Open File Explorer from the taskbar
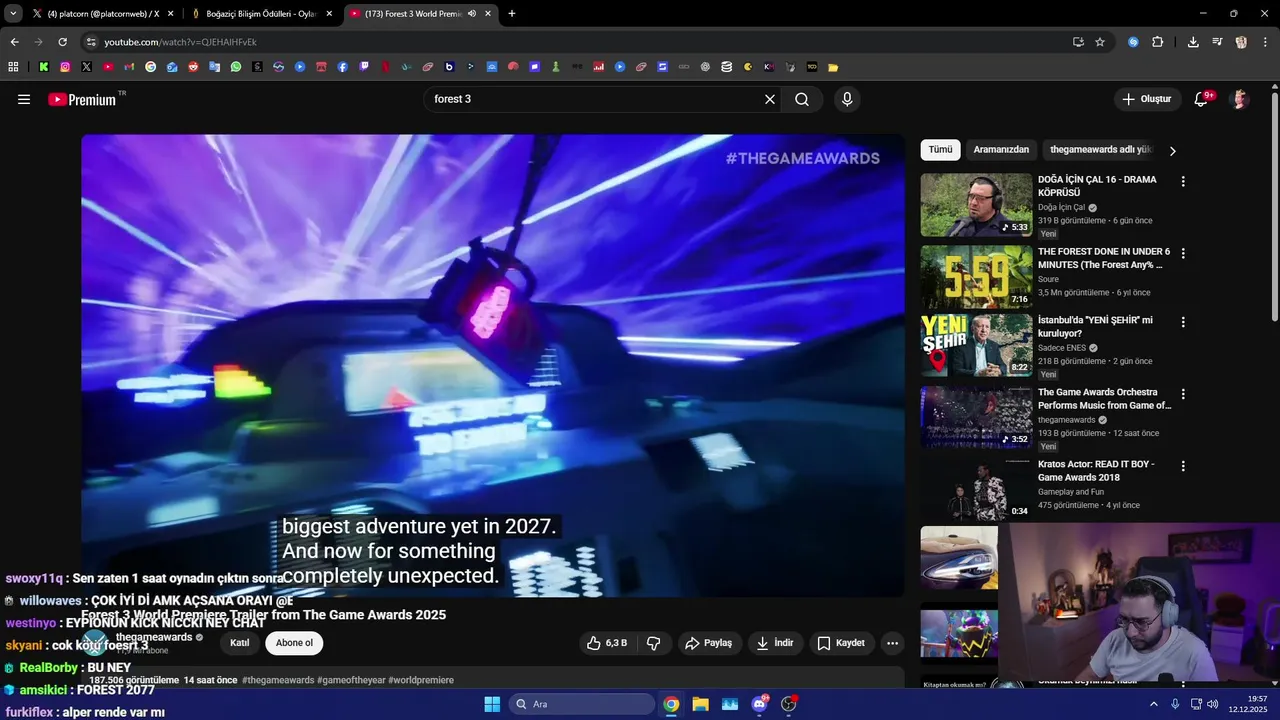 (700, 704)
